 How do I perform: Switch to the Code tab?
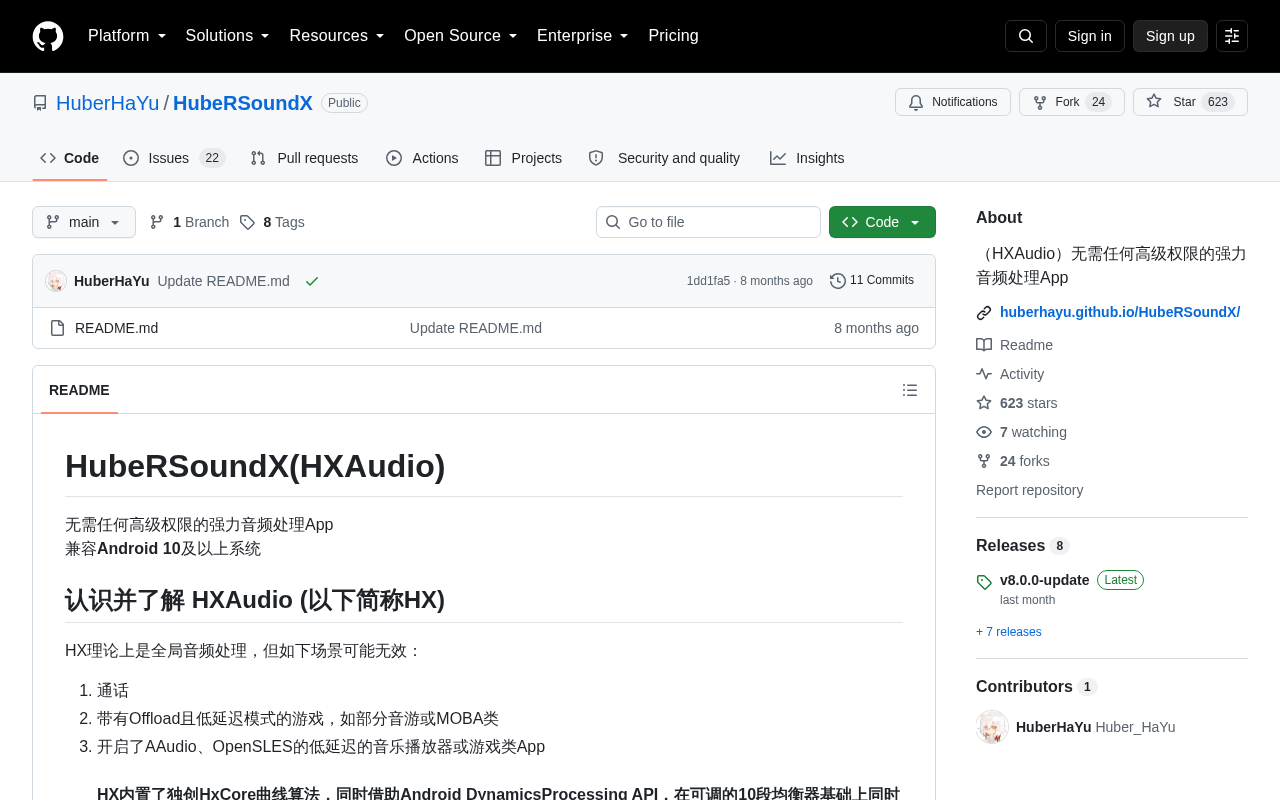[x=70, y=158]
